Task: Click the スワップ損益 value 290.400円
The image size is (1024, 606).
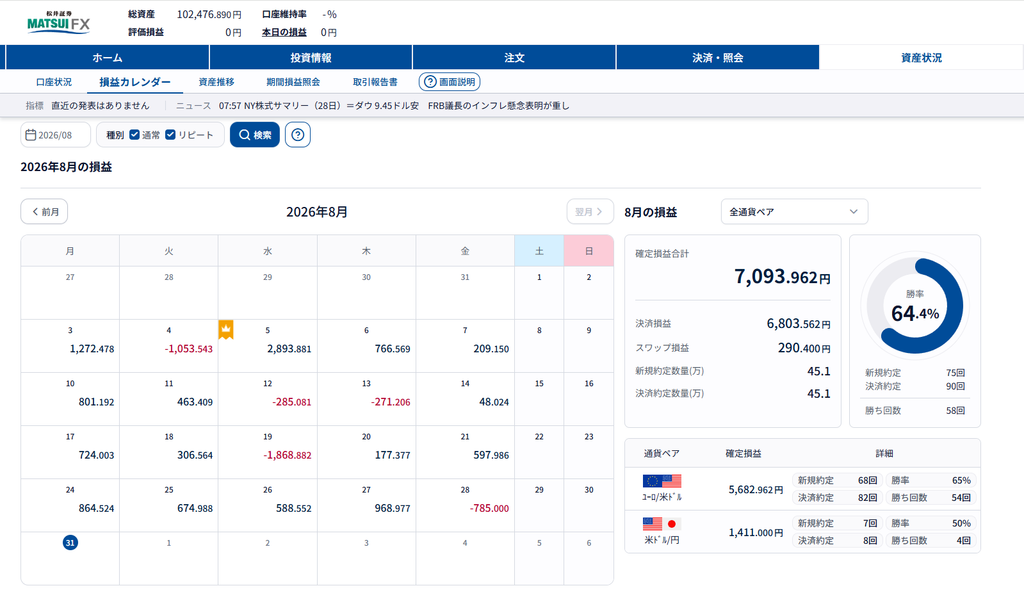Action: pyautogui.click(x=804, y=348)
